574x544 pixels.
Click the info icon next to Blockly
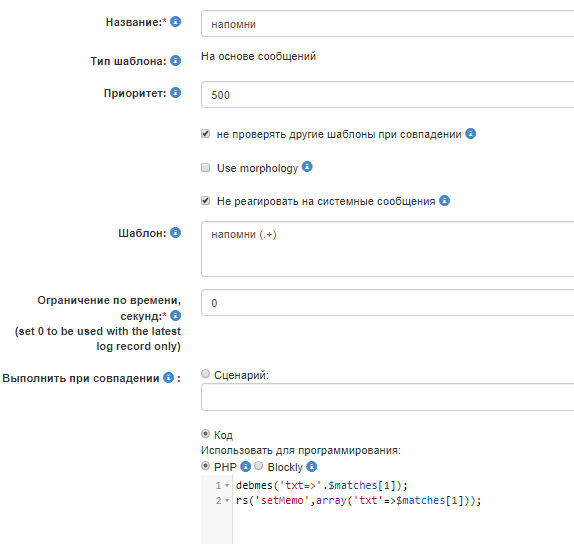pos(312,467)
